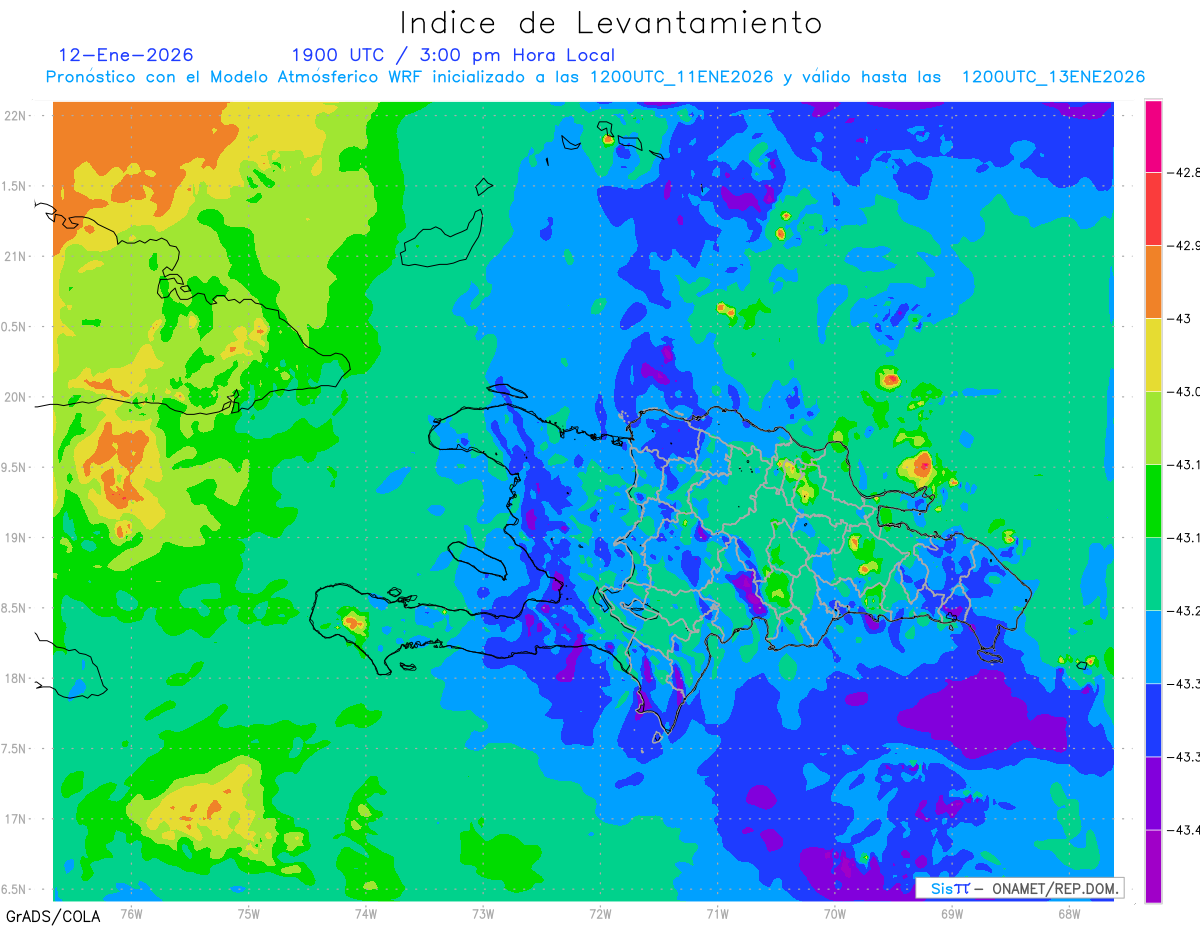This screenshot has height=927, width=1200.
Task: Click the "SisTT – ONAMET/REP.DOM." legend box
Action: (1020, 888)
